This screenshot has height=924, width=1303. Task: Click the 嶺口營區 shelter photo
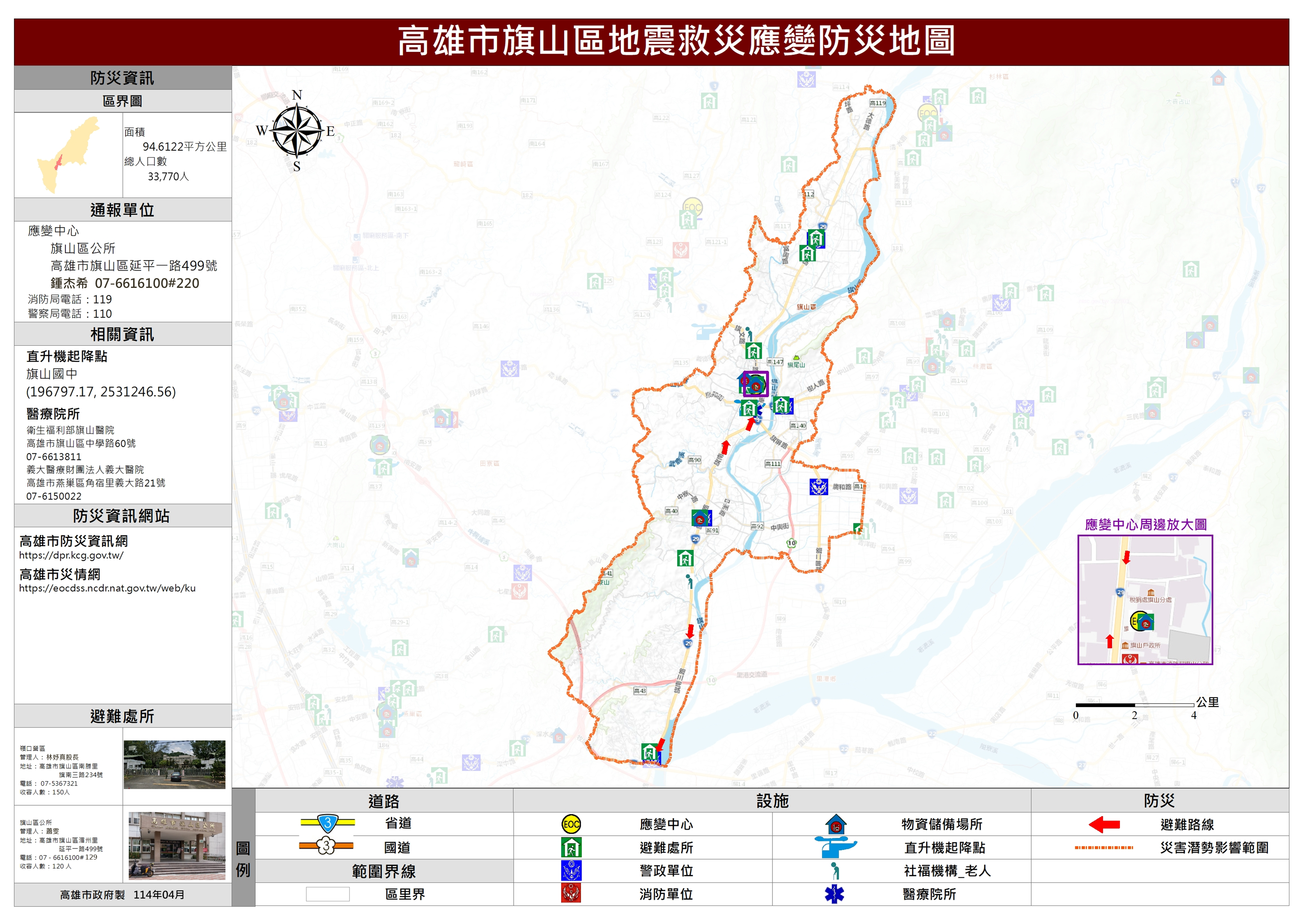click(174, 764)
